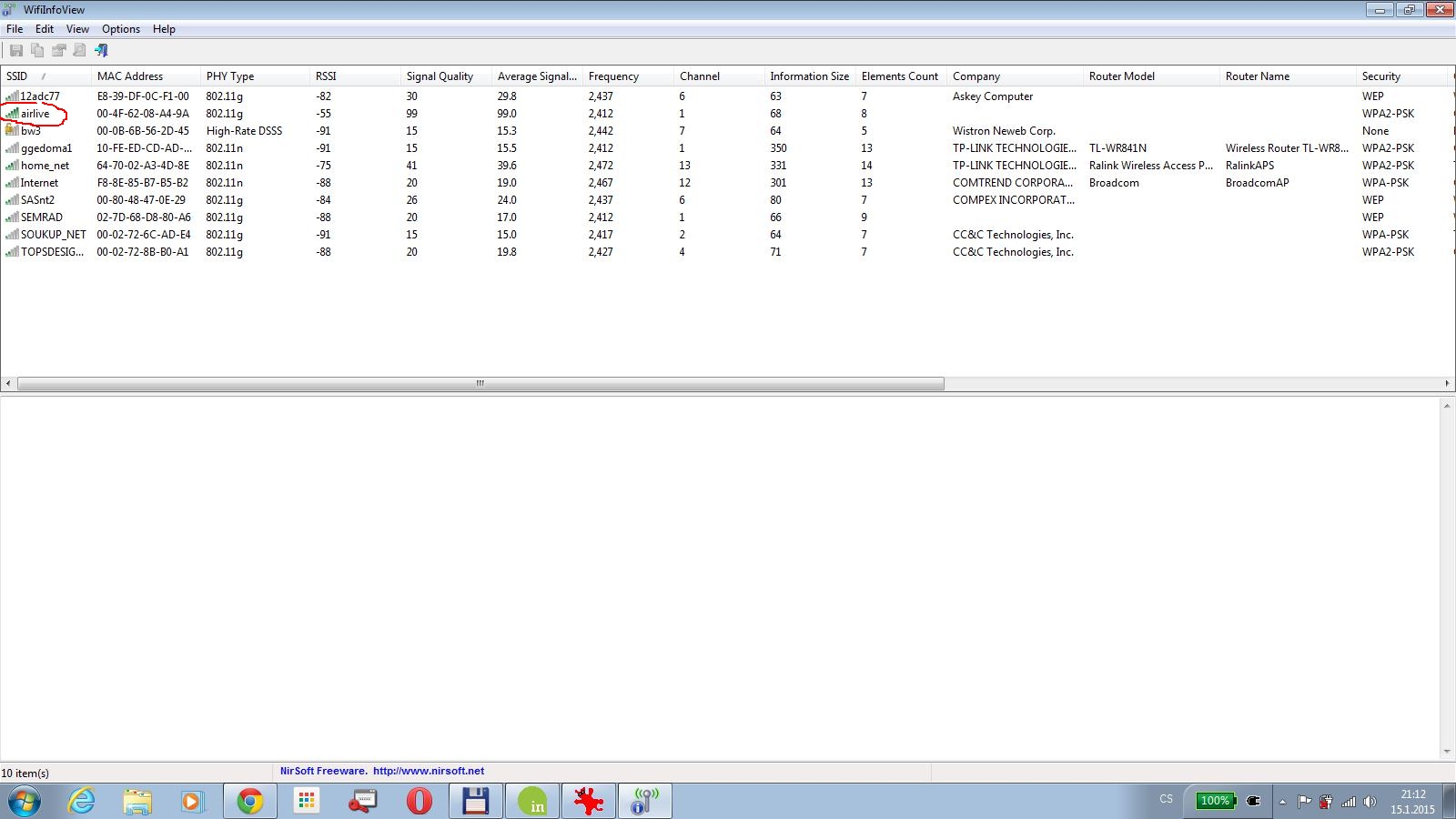
Task: Open the Options menu
Action: tap(121, 29)
